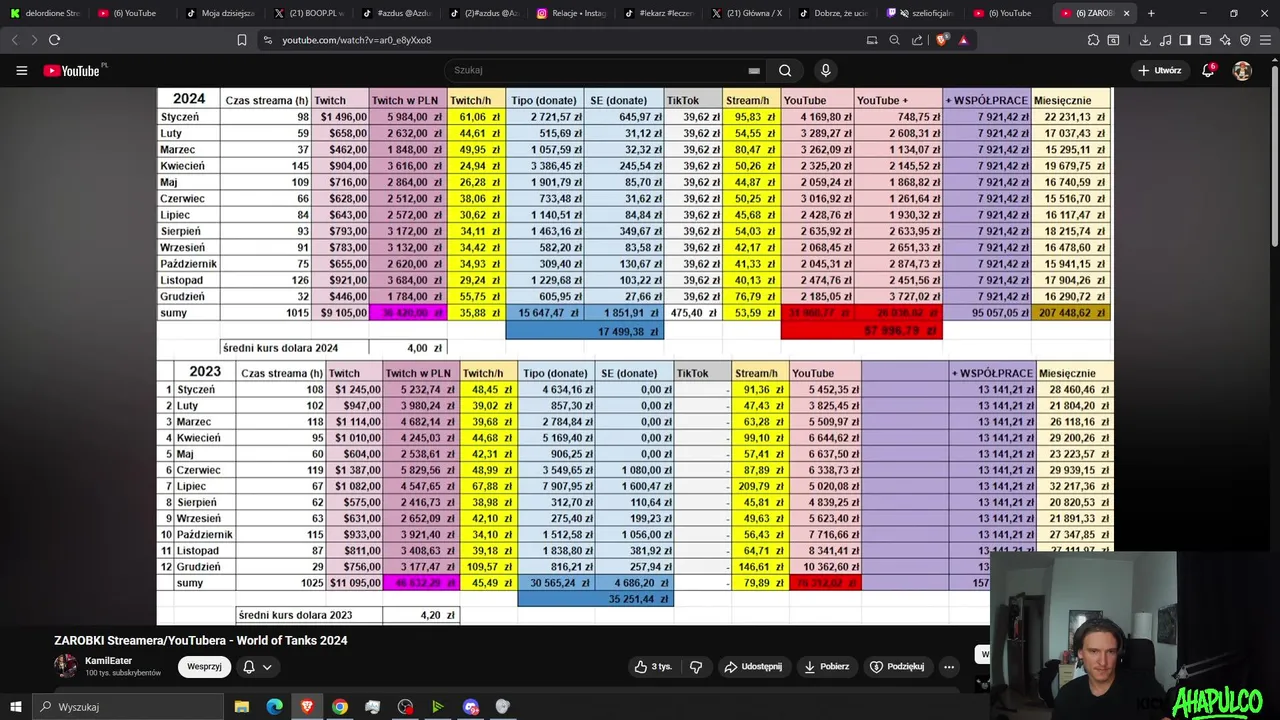This screenshot has height=720, width=1280.
Task: Open browser downloads
Action: pyautogui.click(x=1145, y=40)
